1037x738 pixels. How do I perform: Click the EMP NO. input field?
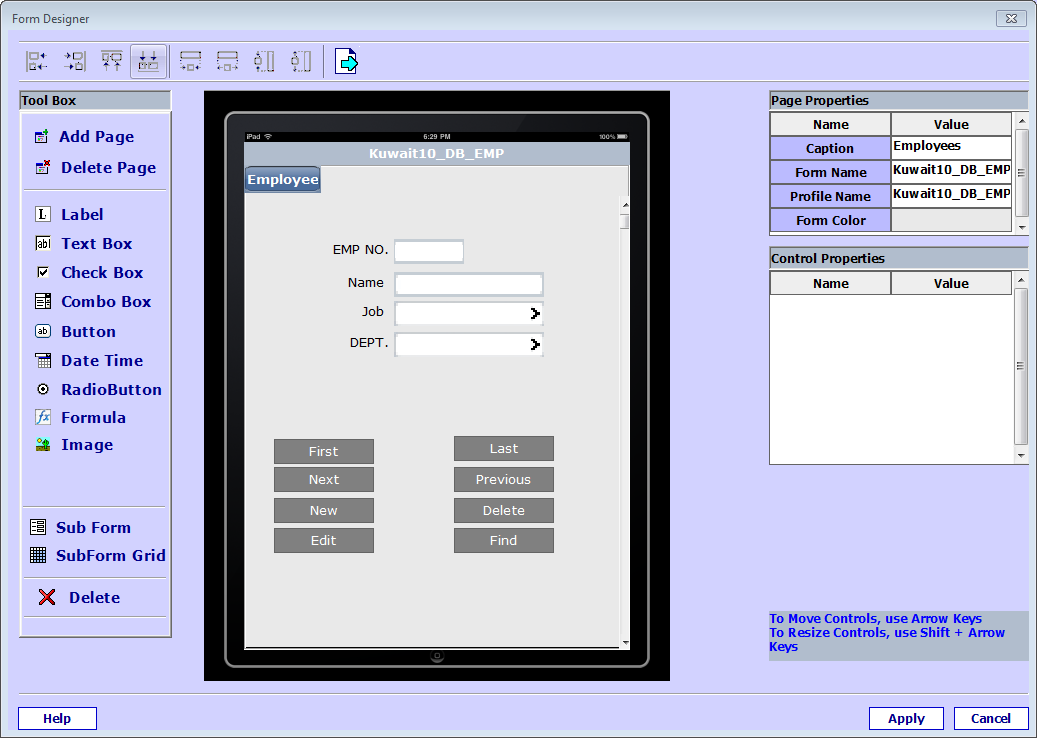429,251
